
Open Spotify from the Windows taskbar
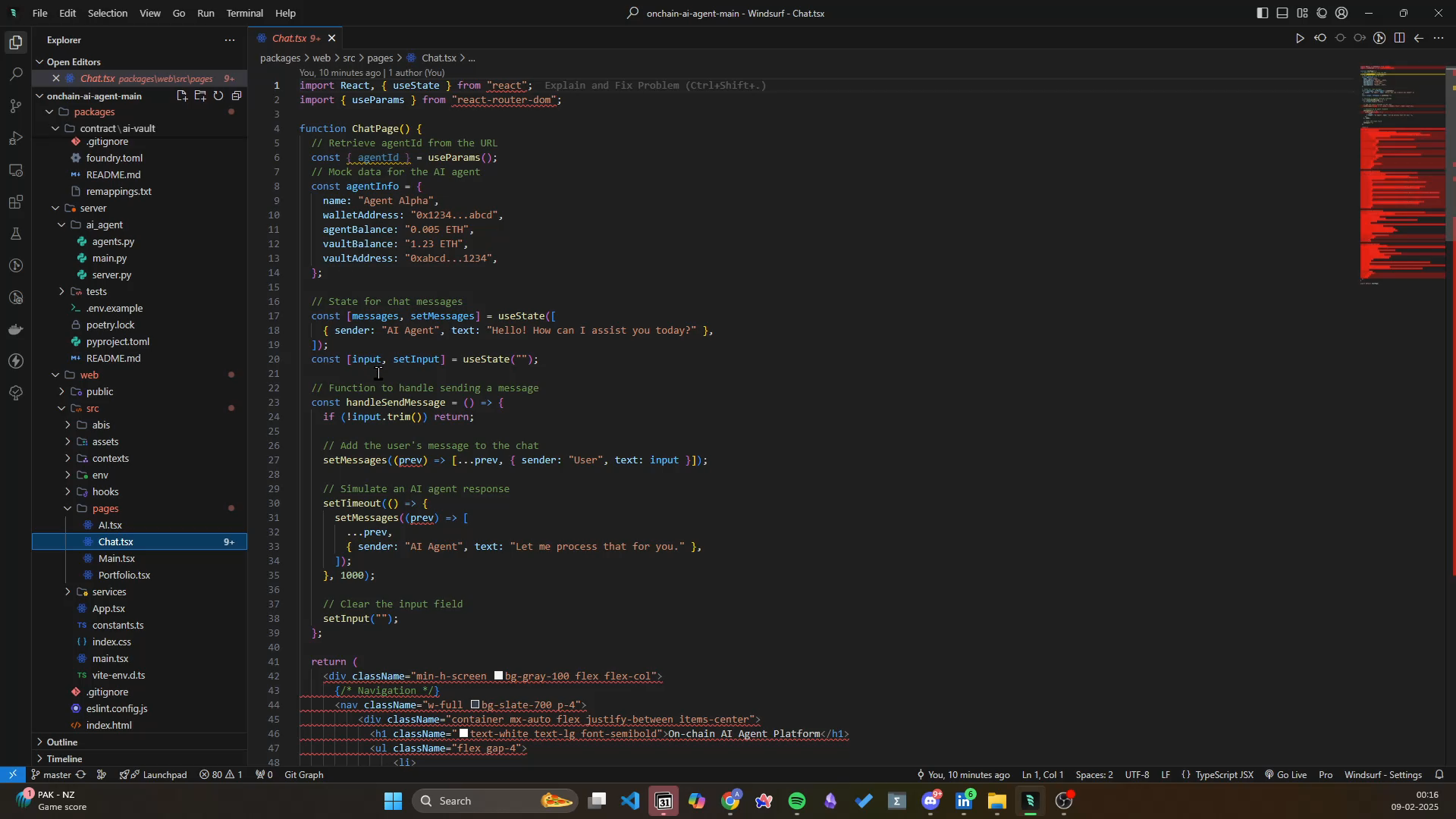[797, 802]
